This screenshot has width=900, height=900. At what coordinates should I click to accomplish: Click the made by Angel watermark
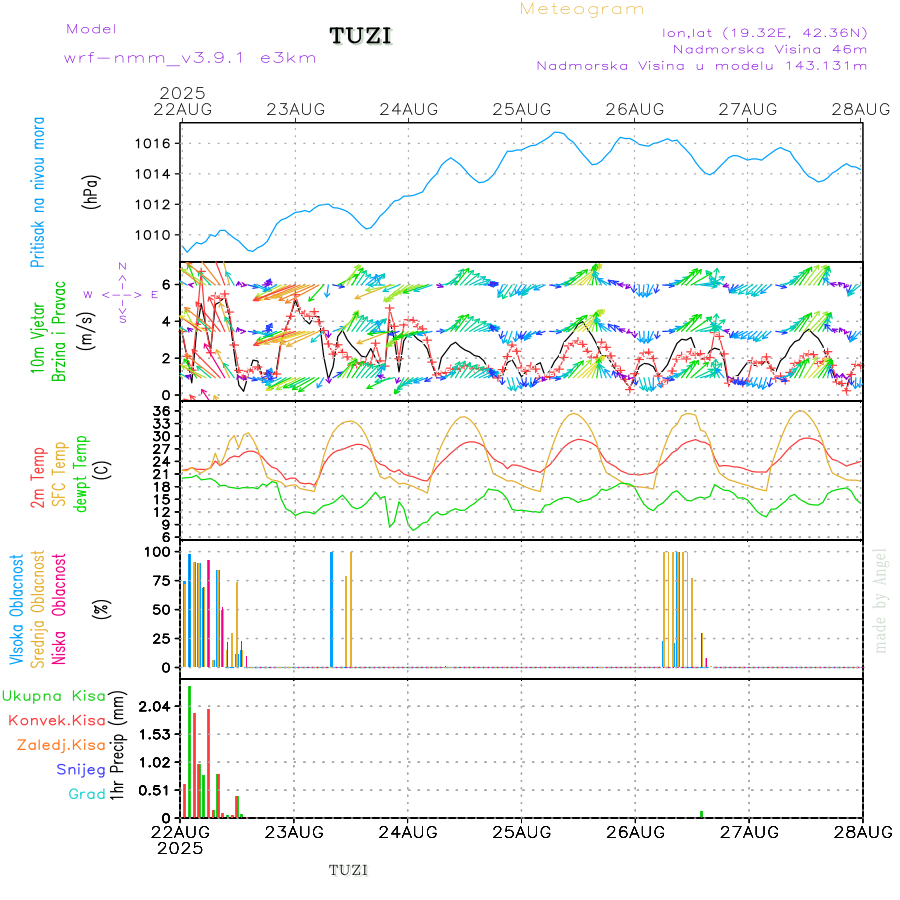[x=881, y=600]
